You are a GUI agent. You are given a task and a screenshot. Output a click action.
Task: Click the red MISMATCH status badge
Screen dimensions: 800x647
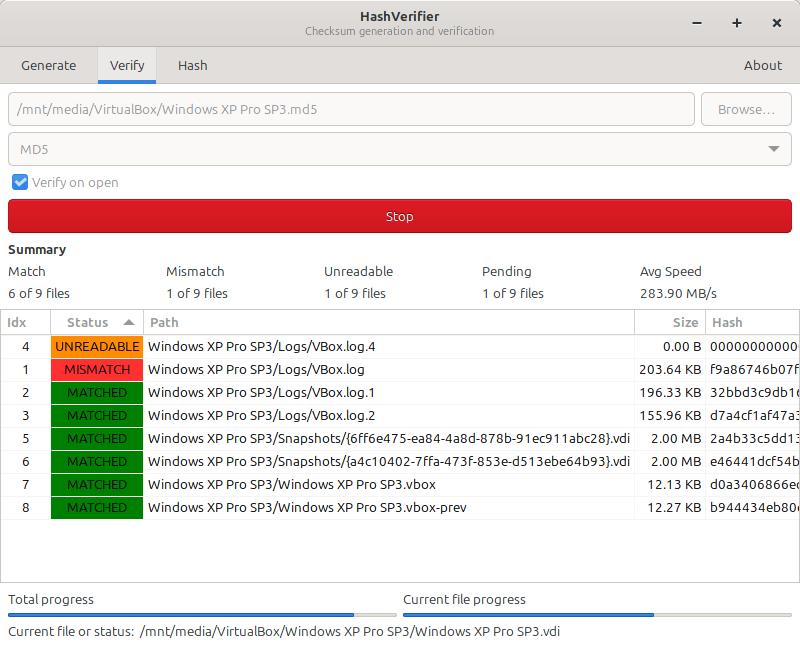click(x=97, y=370)
